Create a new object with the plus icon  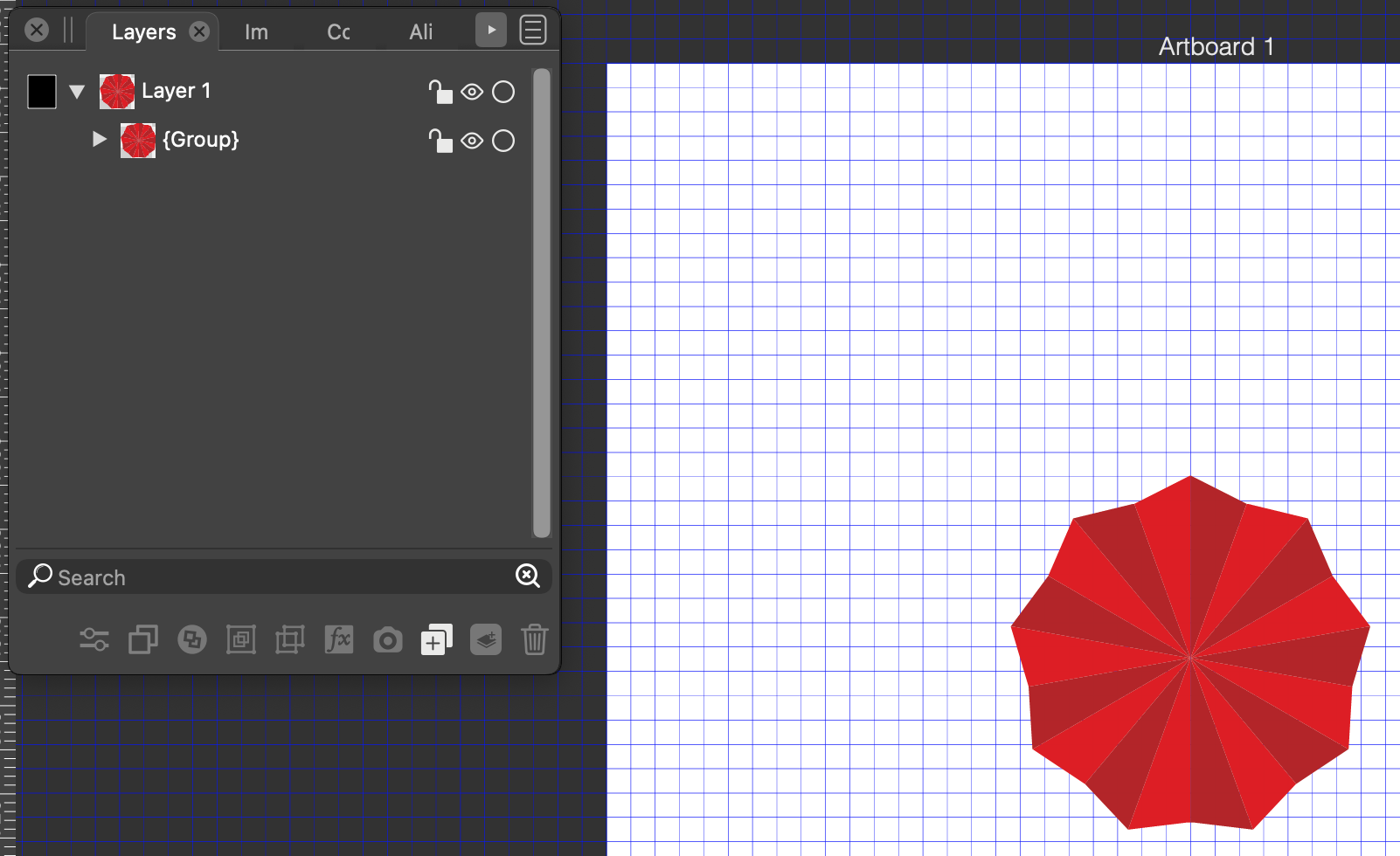436,640
